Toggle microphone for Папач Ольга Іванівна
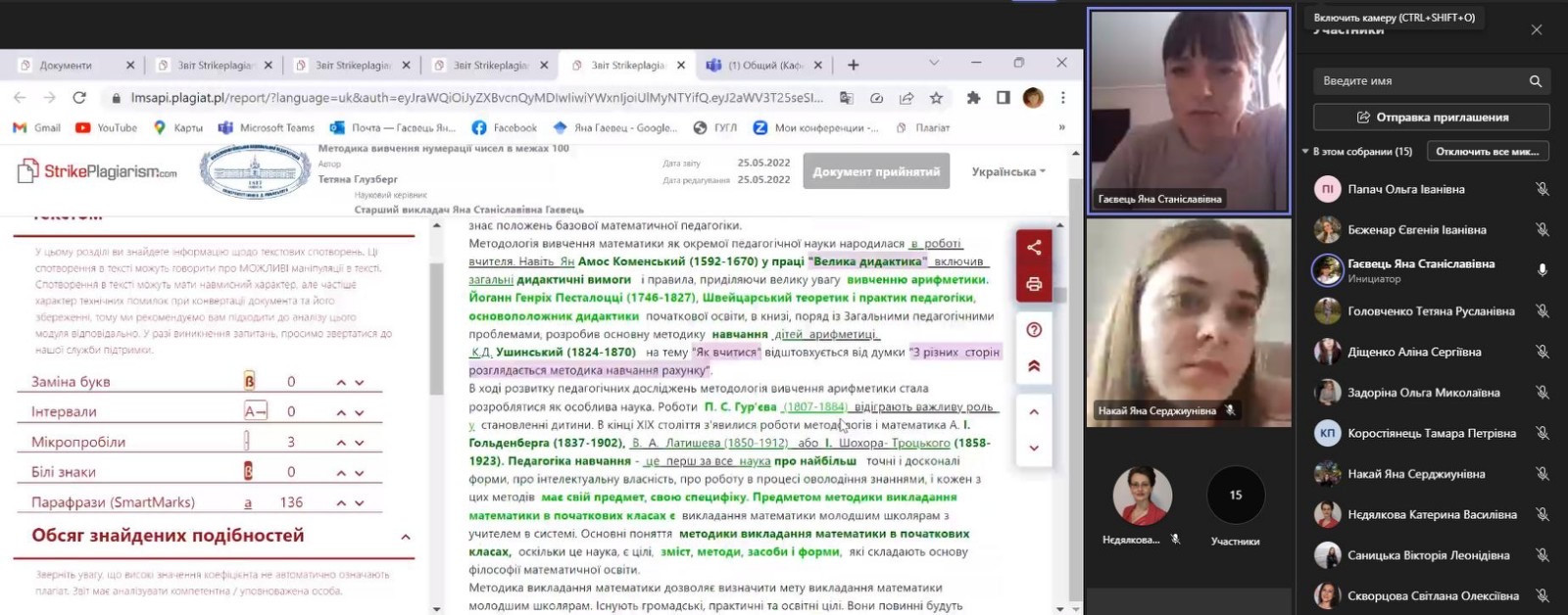This screenshot has width=1568, height=615. pos(1542,189)
